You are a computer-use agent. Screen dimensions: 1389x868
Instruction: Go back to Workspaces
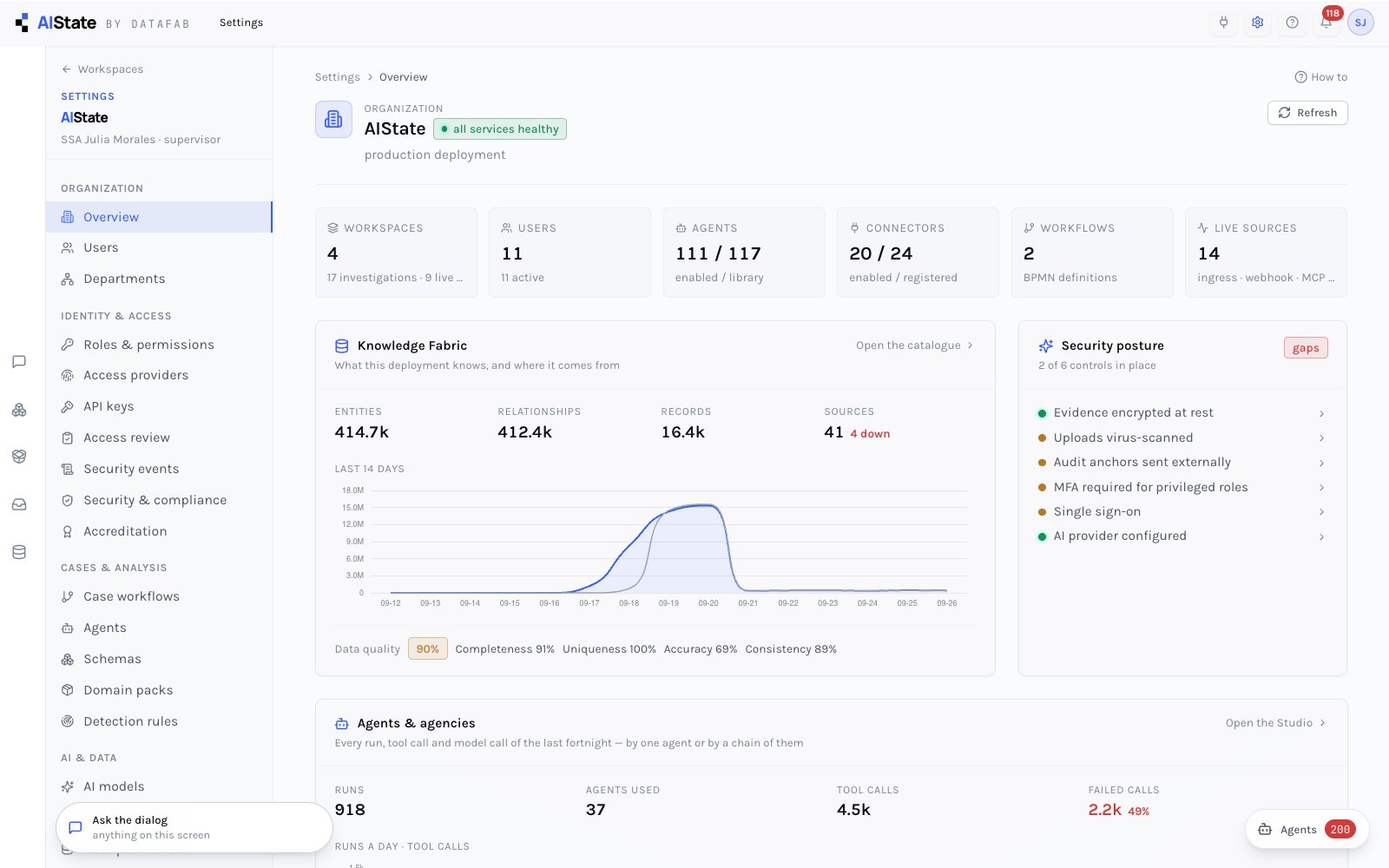coord(102,69)
